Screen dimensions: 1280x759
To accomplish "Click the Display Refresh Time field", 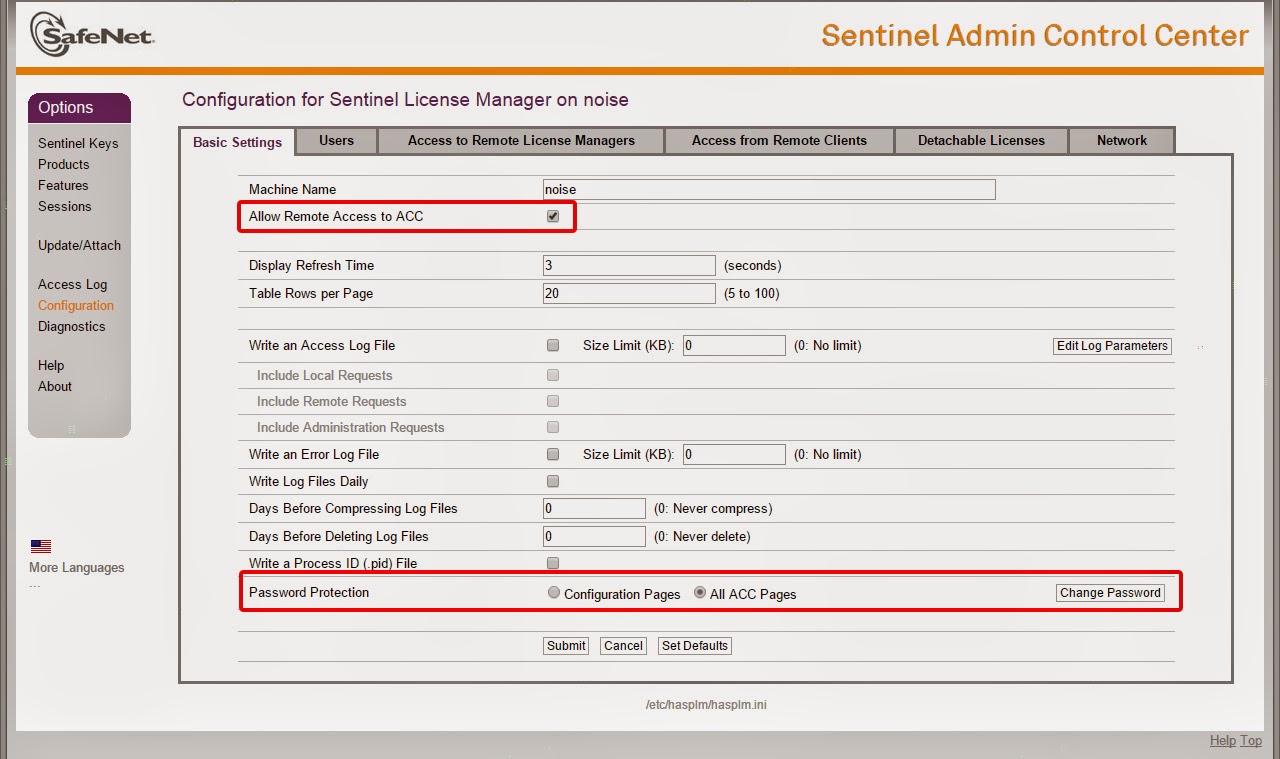I will point(629,265).
